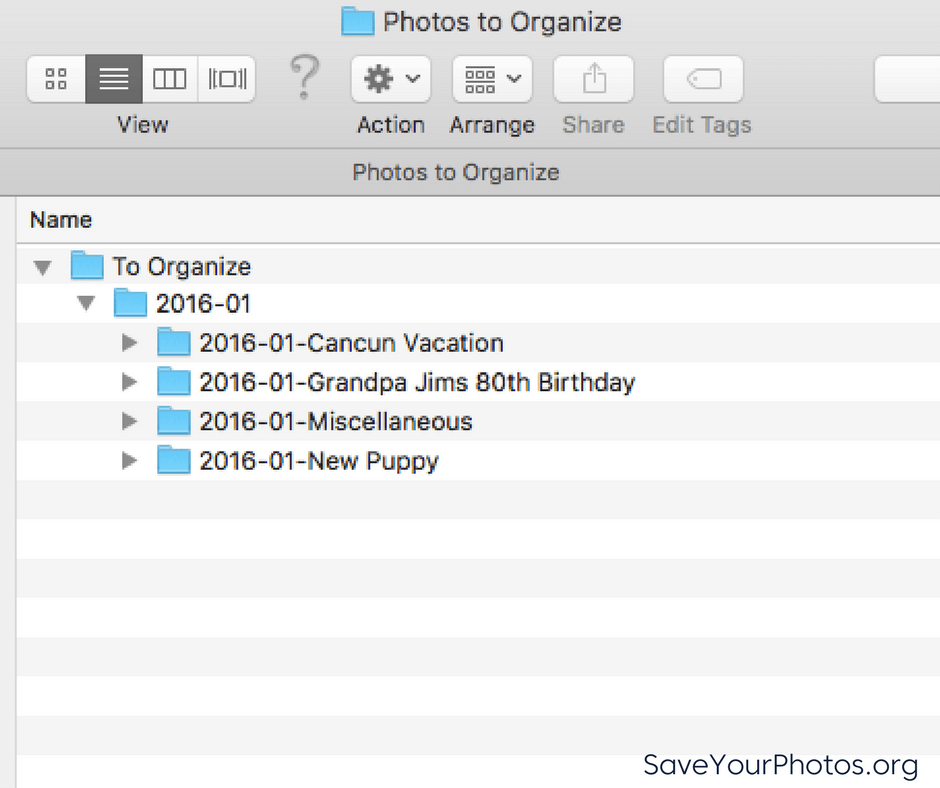This screenshot has width=940, height=788.
Task: Open the Arrange dropdown menu
Action: [492, 79]
